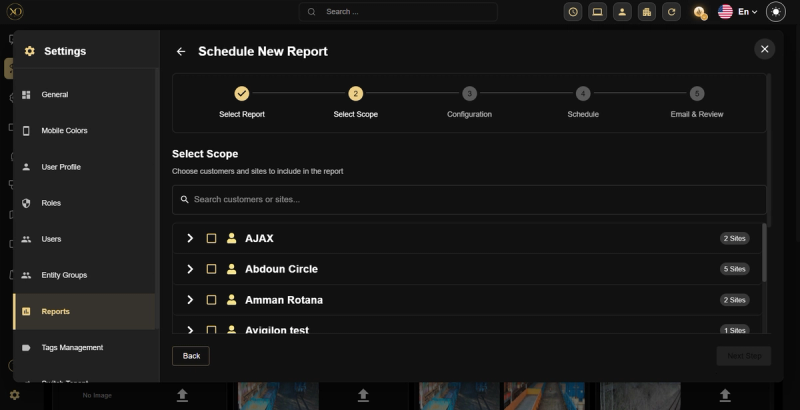This screenshot has width=800, height=410.
Task: Click the 5 Sites badge on Abdoun Circle
Action: click(735, 269)
